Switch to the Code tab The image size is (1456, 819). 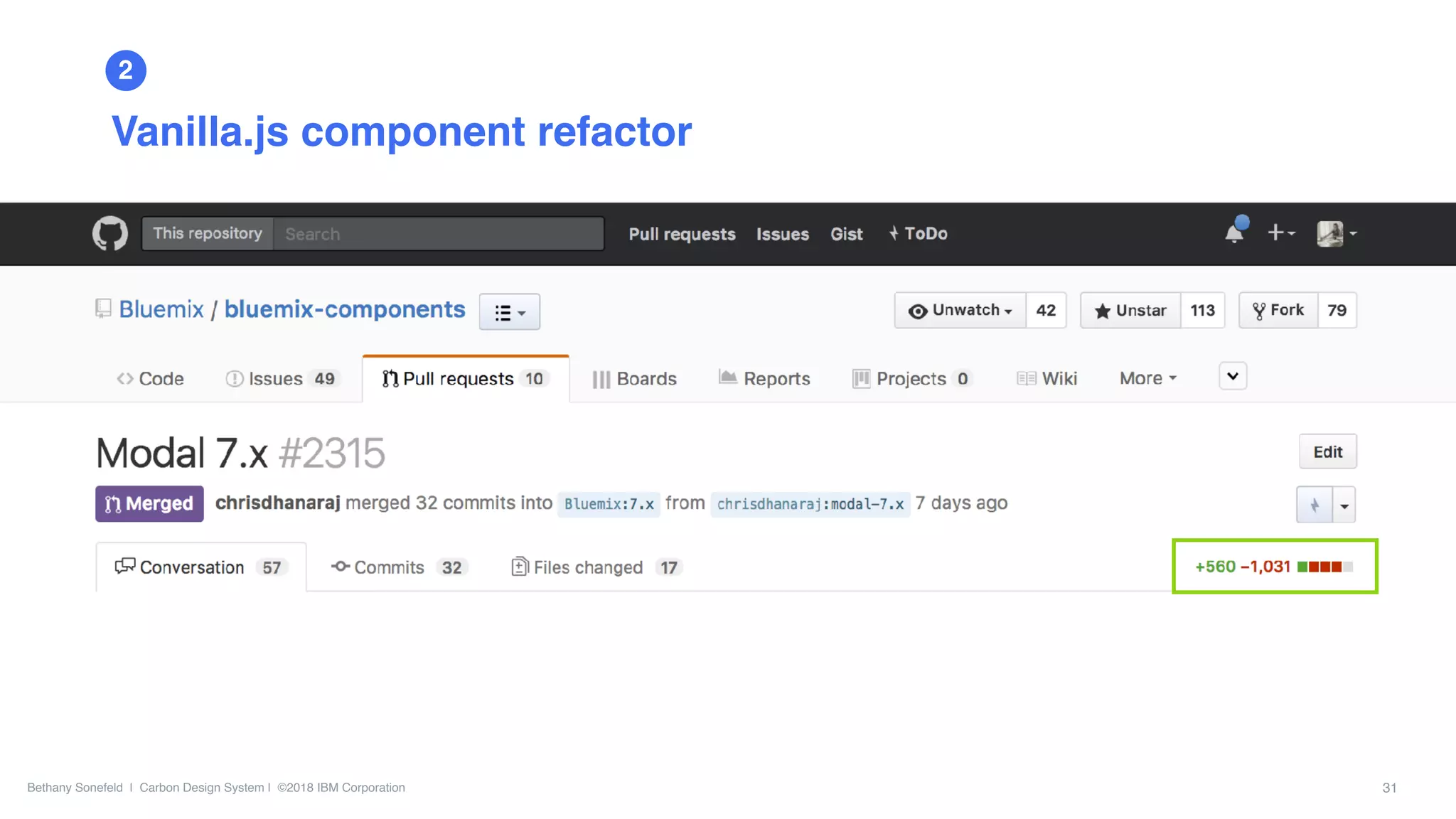(150, 379)
